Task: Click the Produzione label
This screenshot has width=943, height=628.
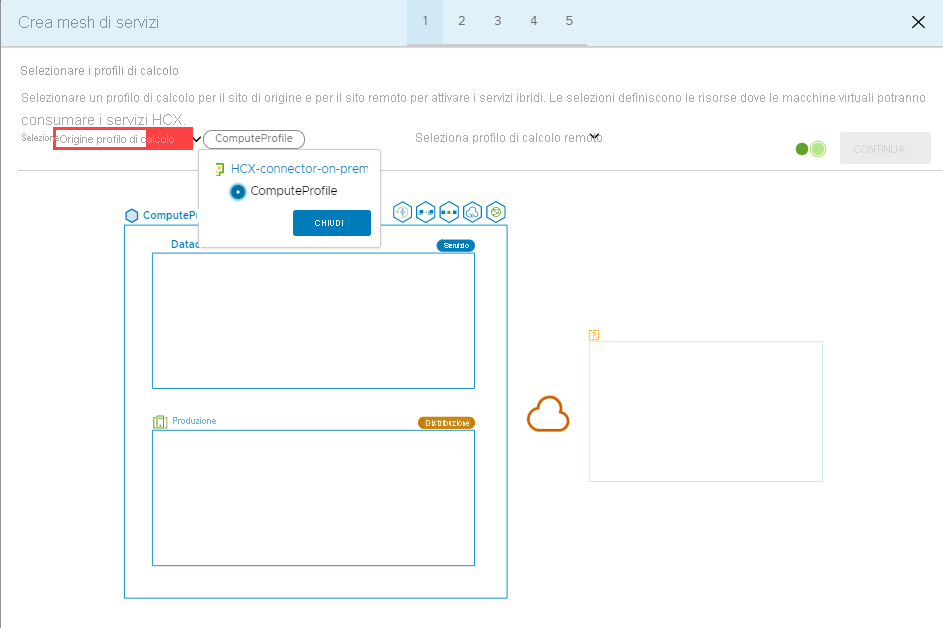Action: [194, 421]
